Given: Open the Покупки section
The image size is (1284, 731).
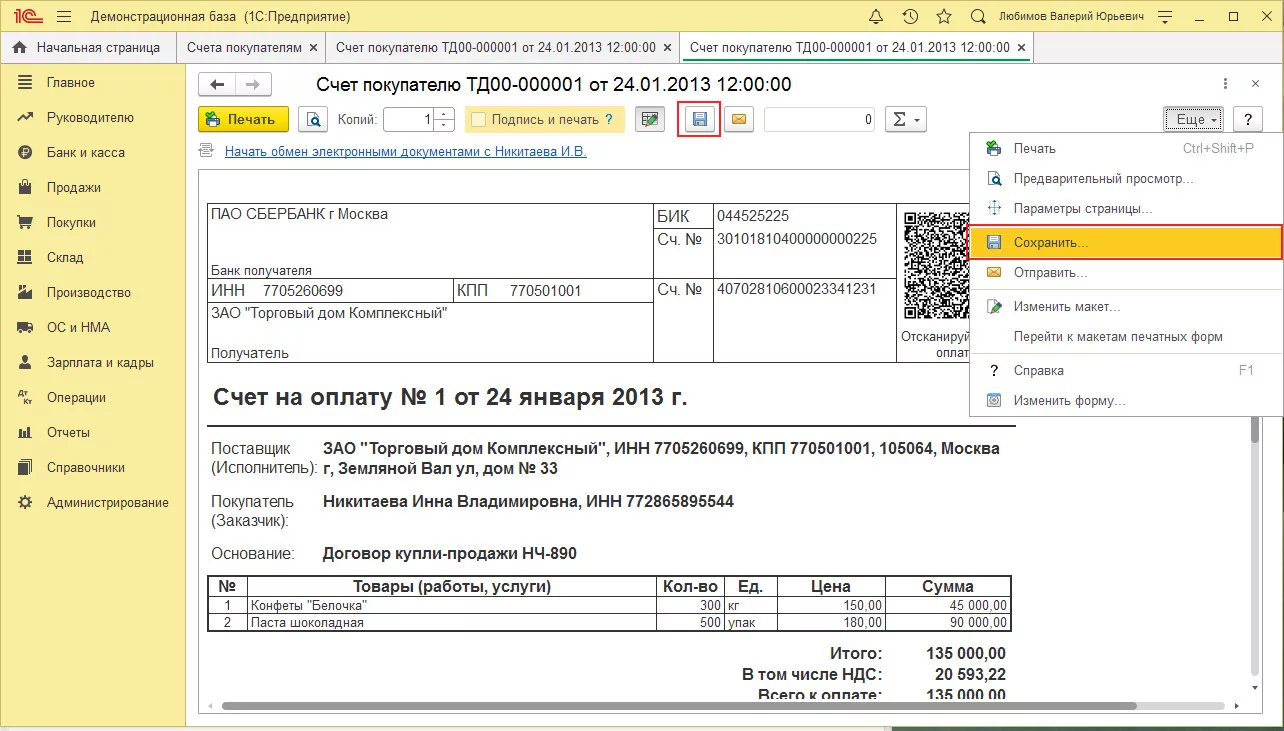Looking at the screenshot, I should pyautogui.click(x=92, y=222).
